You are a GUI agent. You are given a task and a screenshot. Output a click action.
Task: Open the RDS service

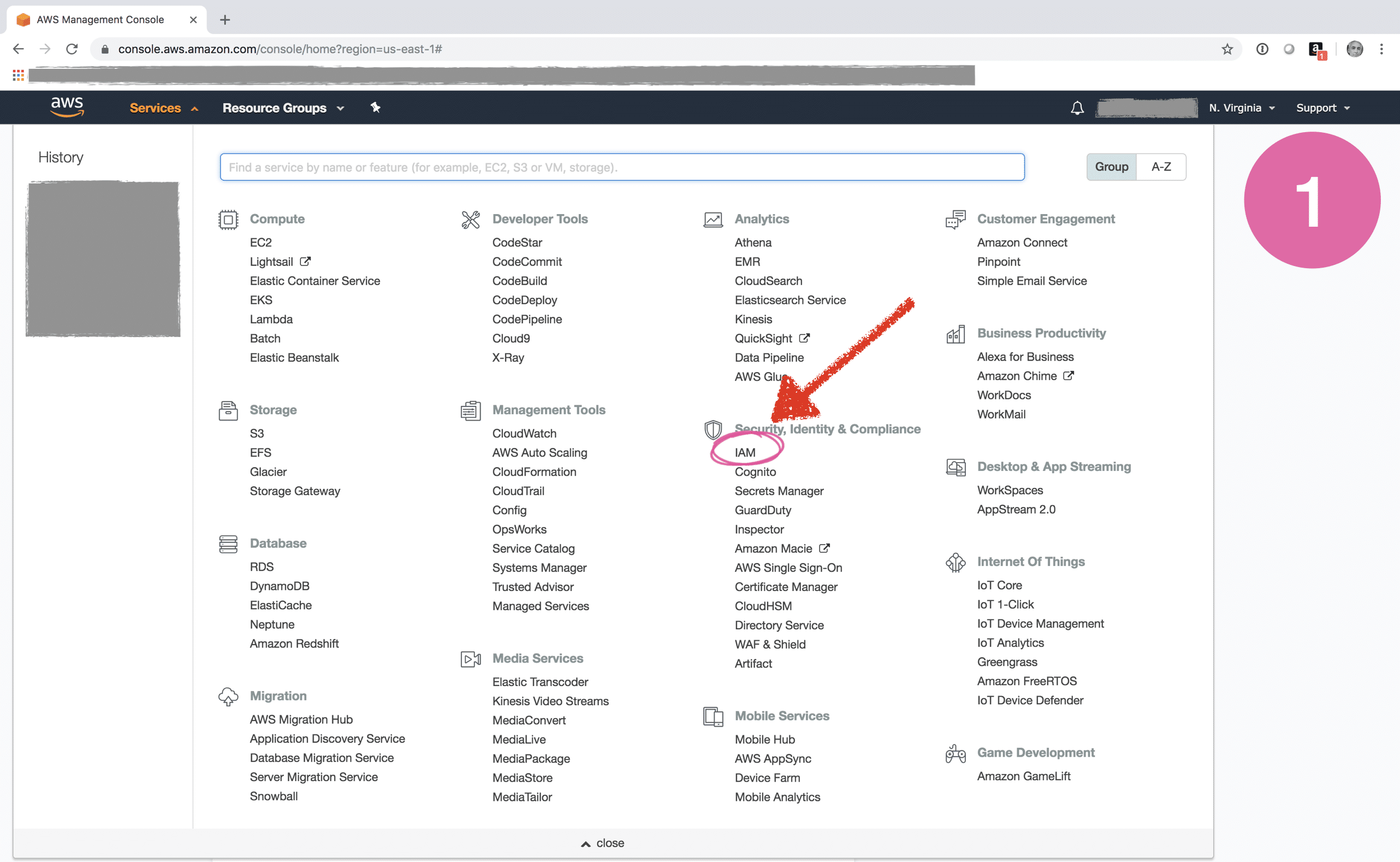(x=262, y=566)
